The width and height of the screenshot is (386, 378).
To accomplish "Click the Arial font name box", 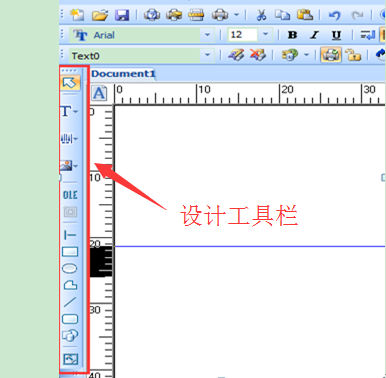I will [x=135, y=35].
